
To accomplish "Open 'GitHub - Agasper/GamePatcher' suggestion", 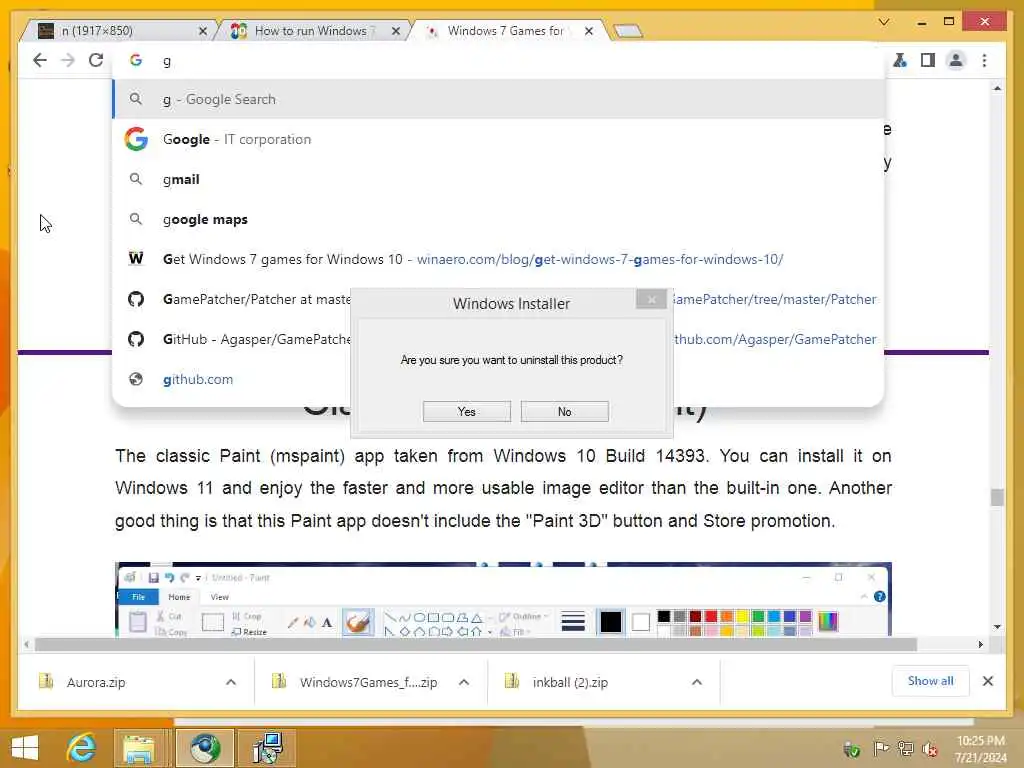I will (232, 339).
